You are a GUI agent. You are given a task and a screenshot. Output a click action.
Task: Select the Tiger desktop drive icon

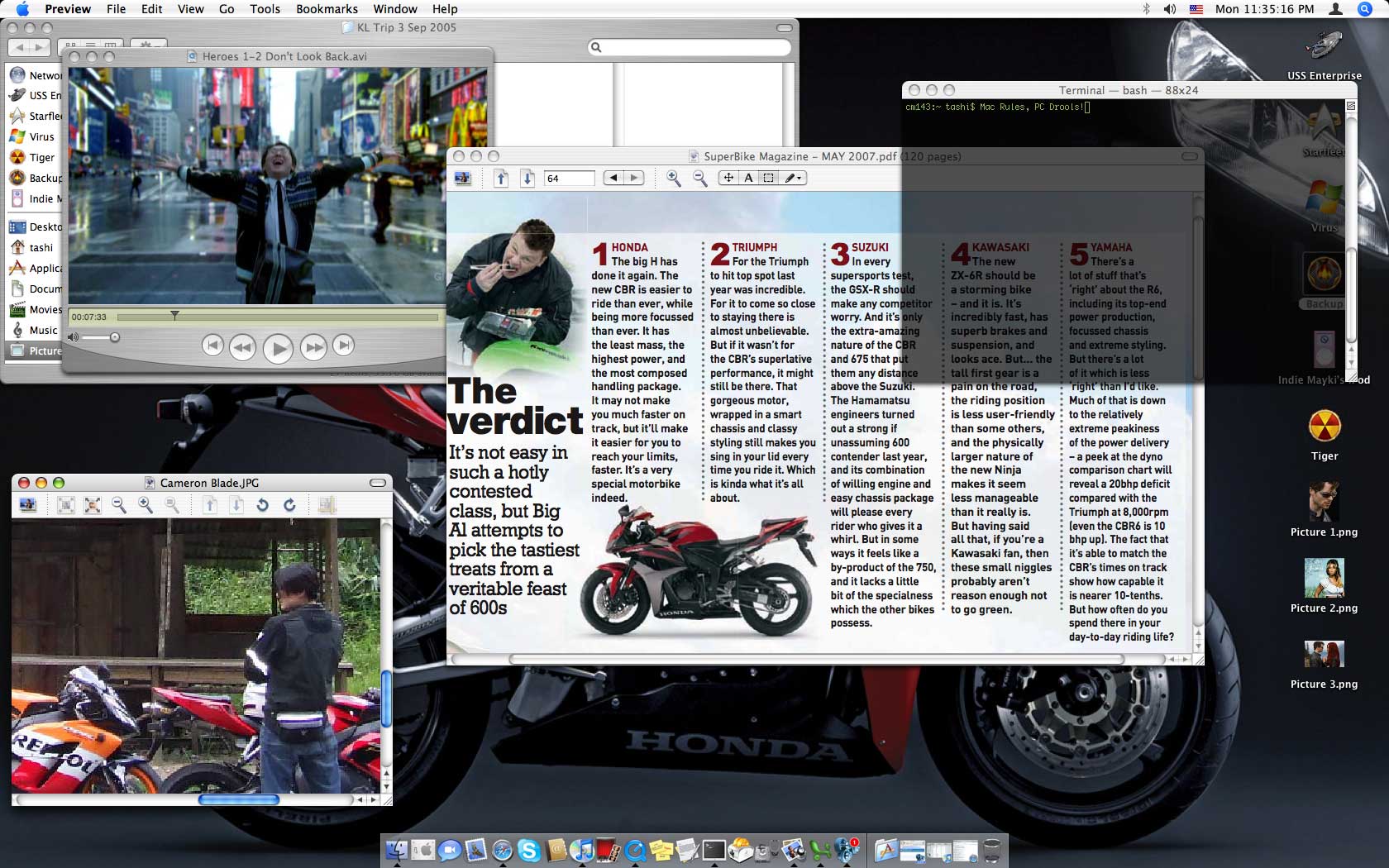pyautogui.click(x=1324, y=436)
